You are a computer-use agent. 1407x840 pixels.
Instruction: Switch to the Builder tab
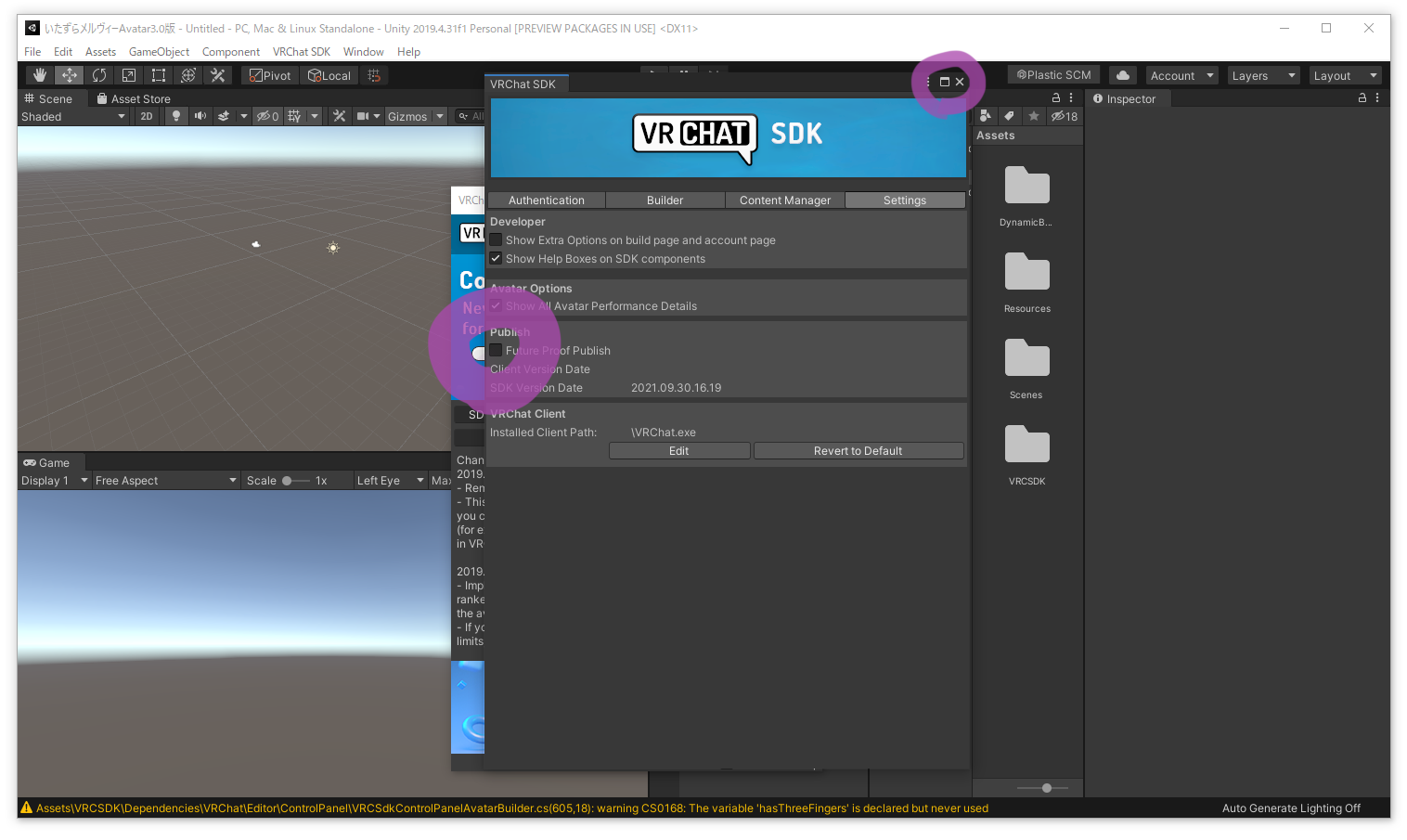tap(665, 200)
